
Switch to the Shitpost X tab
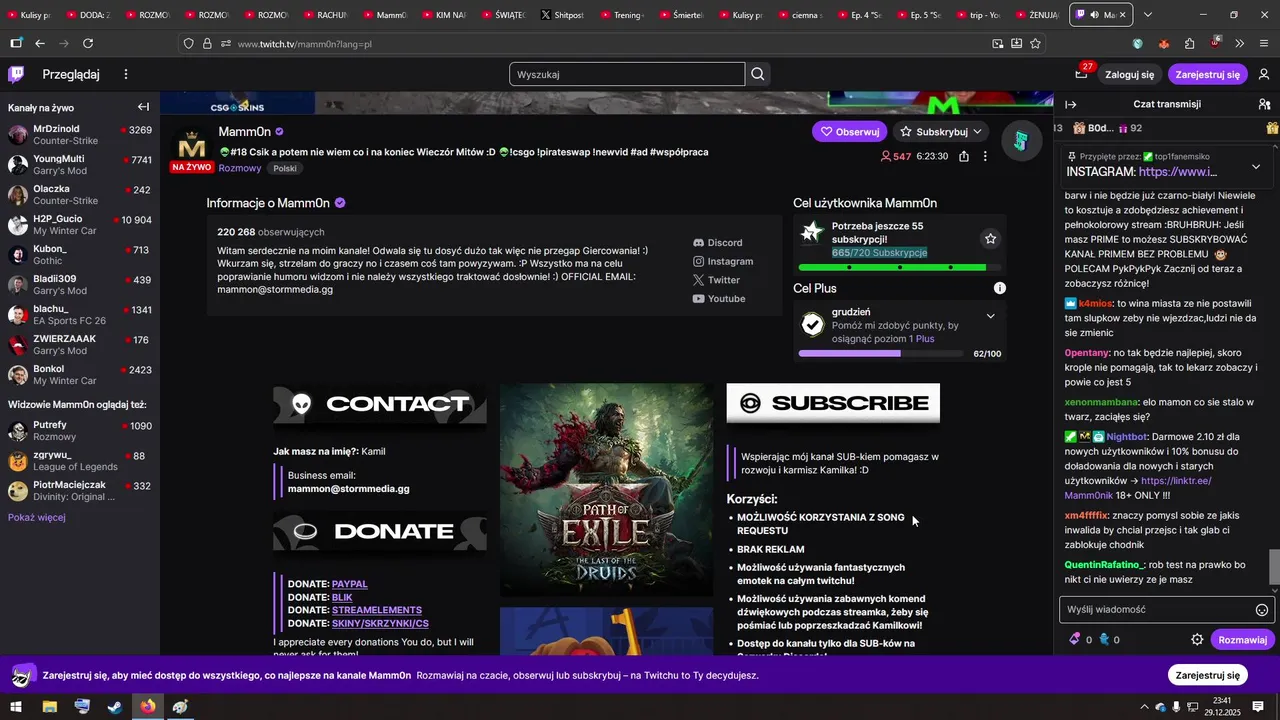tap(561, 15)
